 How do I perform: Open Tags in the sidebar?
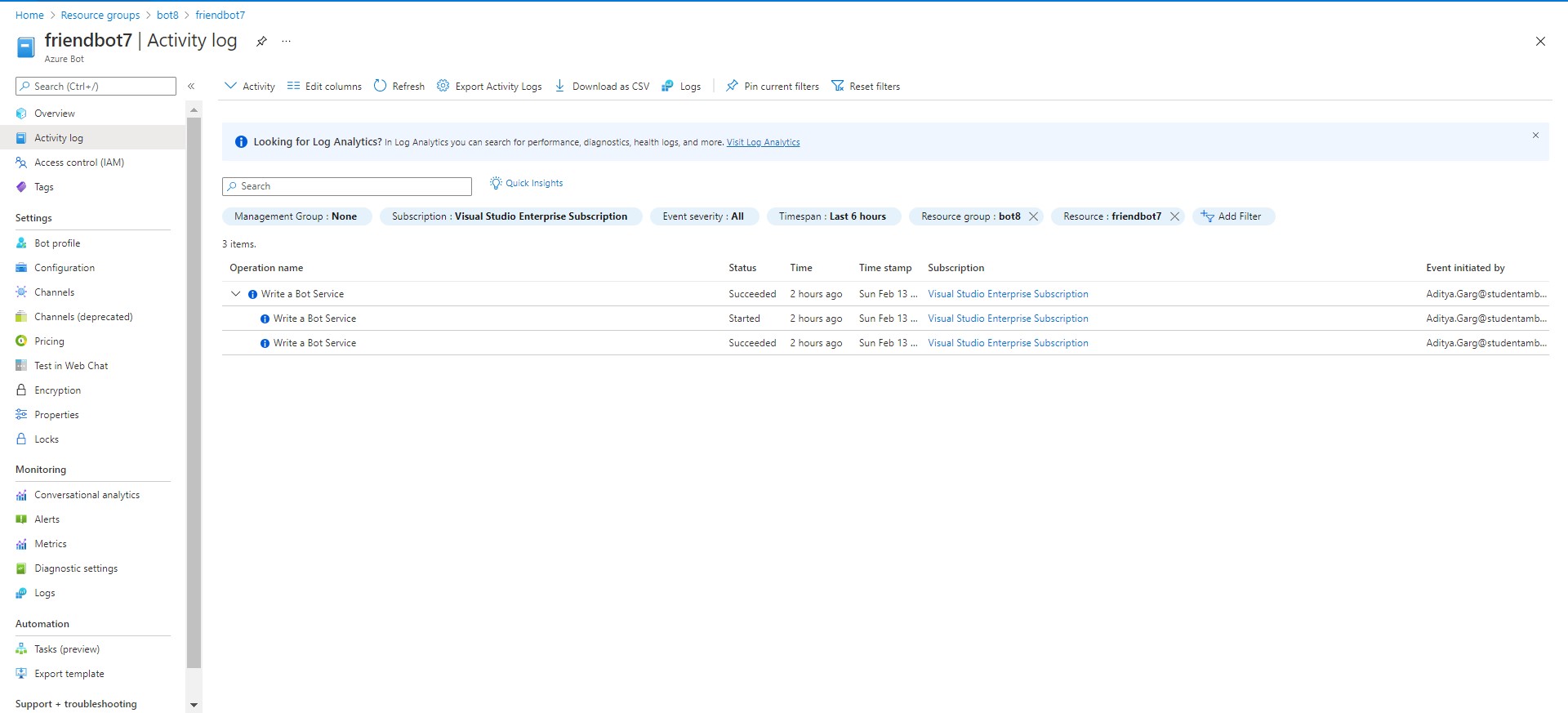(93, 187)
